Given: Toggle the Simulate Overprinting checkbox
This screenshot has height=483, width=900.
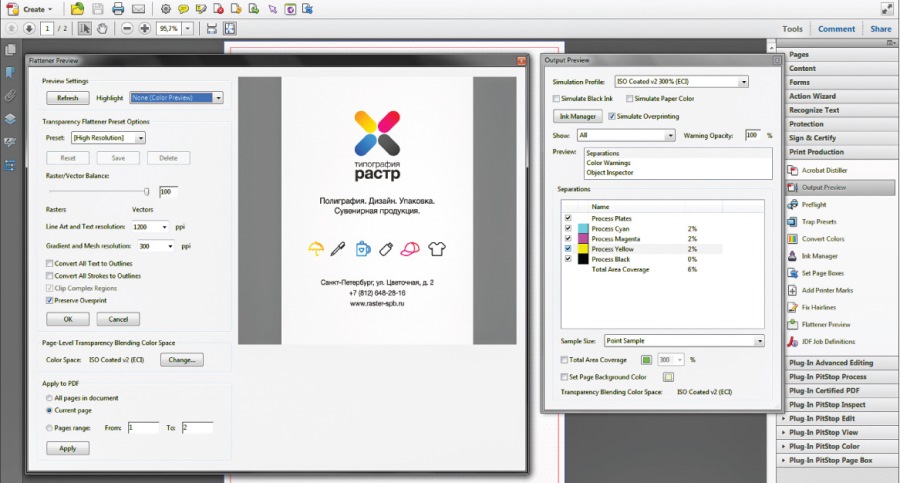Looking at the screenshot, I should coord(612,116).
